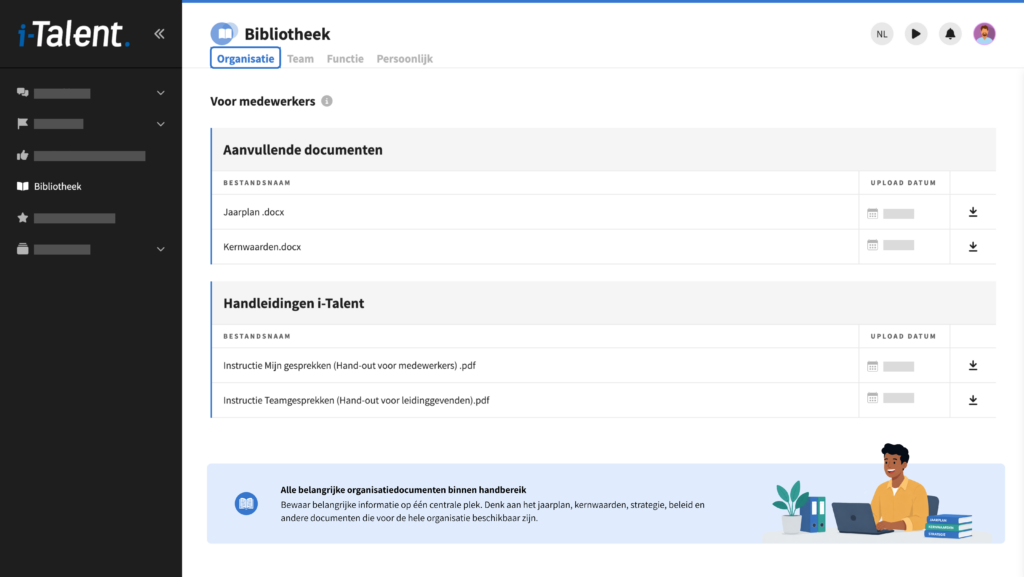Image resolution: width=1024 pixels, height=577 pixels.
Task: Open the NL language selector
Action: [882, 34]
